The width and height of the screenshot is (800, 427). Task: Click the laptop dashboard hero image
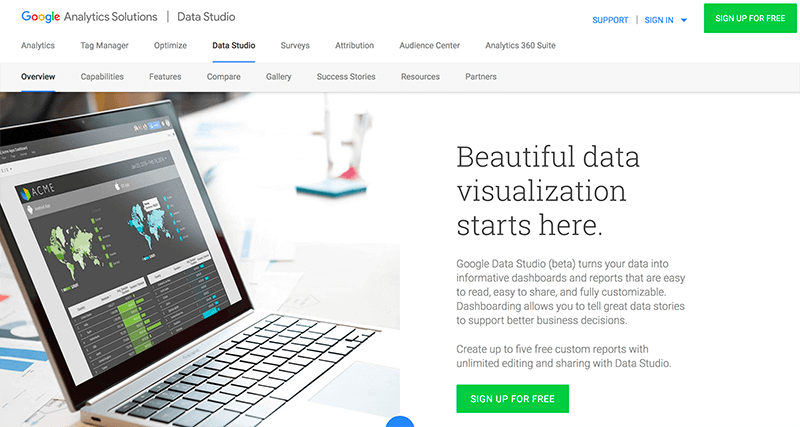point(199,259)
